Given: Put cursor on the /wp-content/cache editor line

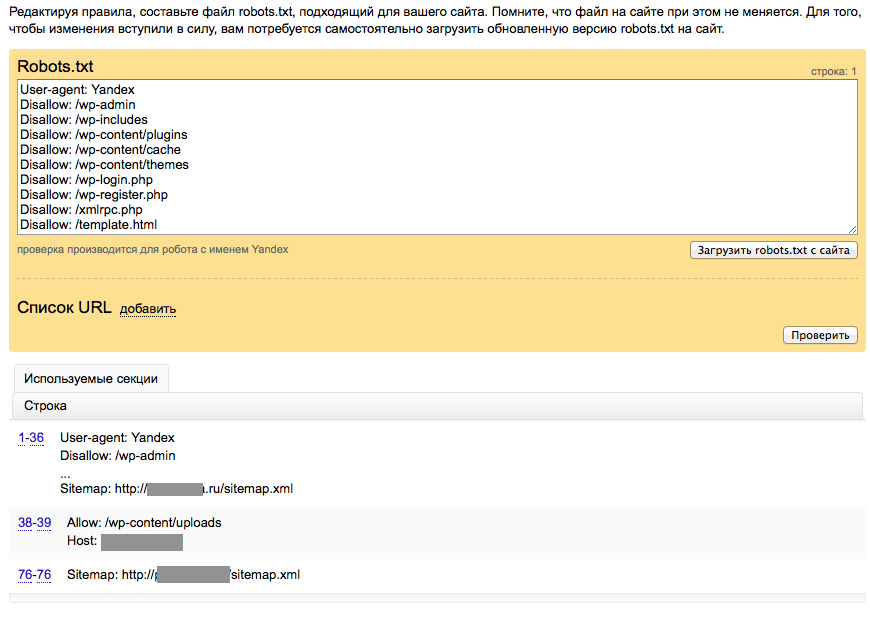Looking at the screenshot, I should [x=100, y=150].
